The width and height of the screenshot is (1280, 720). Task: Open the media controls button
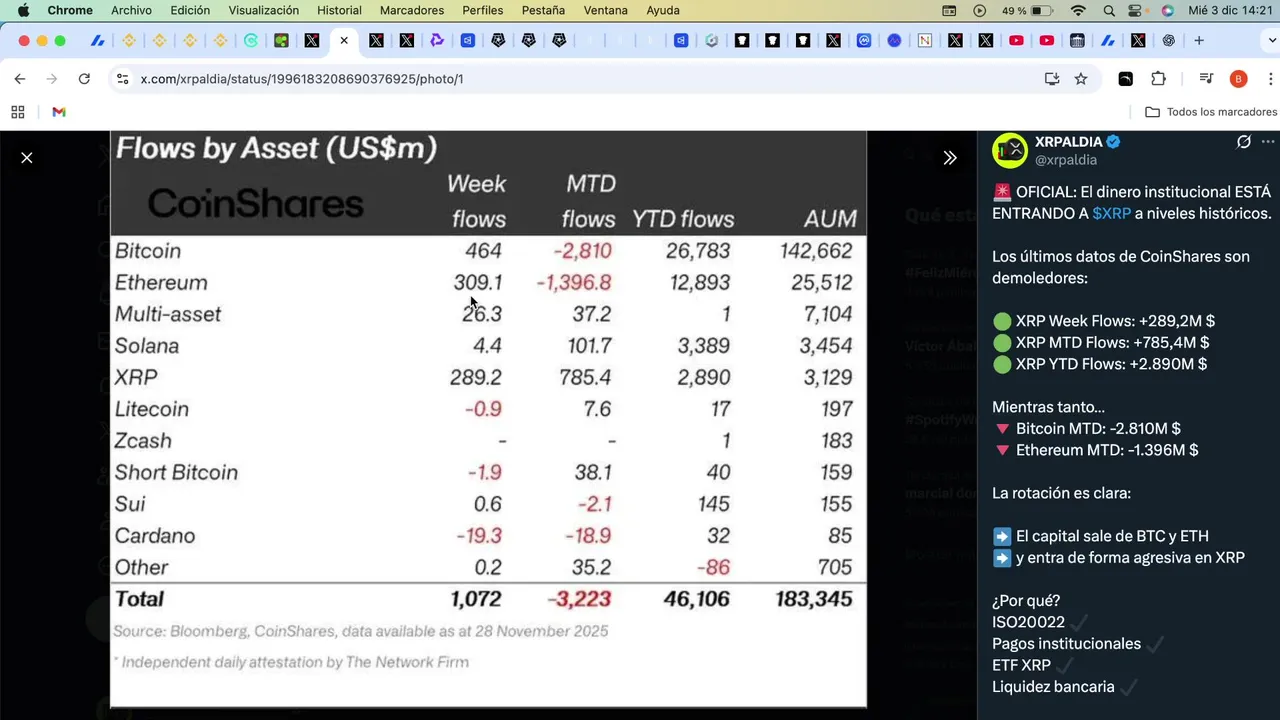[1206, 79]
